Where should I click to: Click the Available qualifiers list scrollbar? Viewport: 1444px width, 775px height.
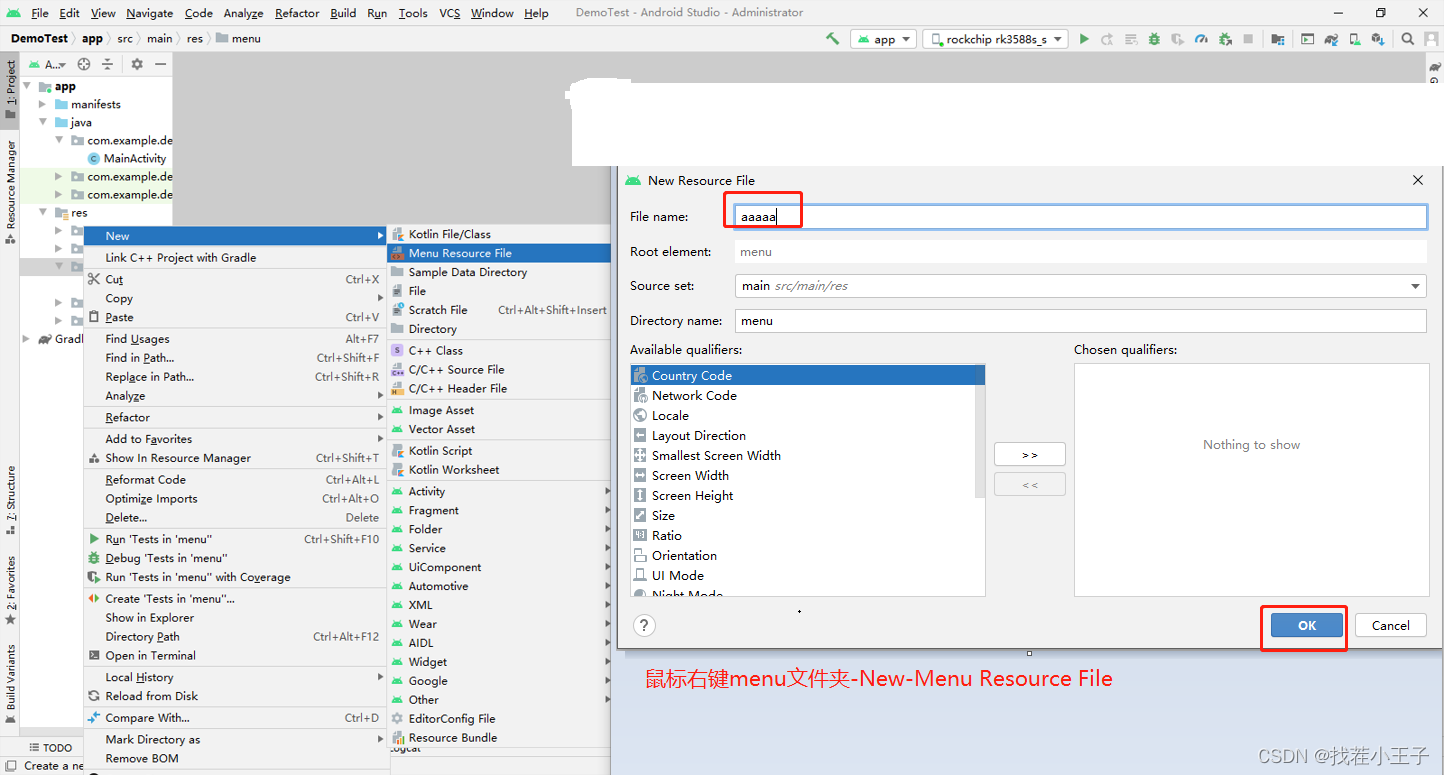pos(980,431)
